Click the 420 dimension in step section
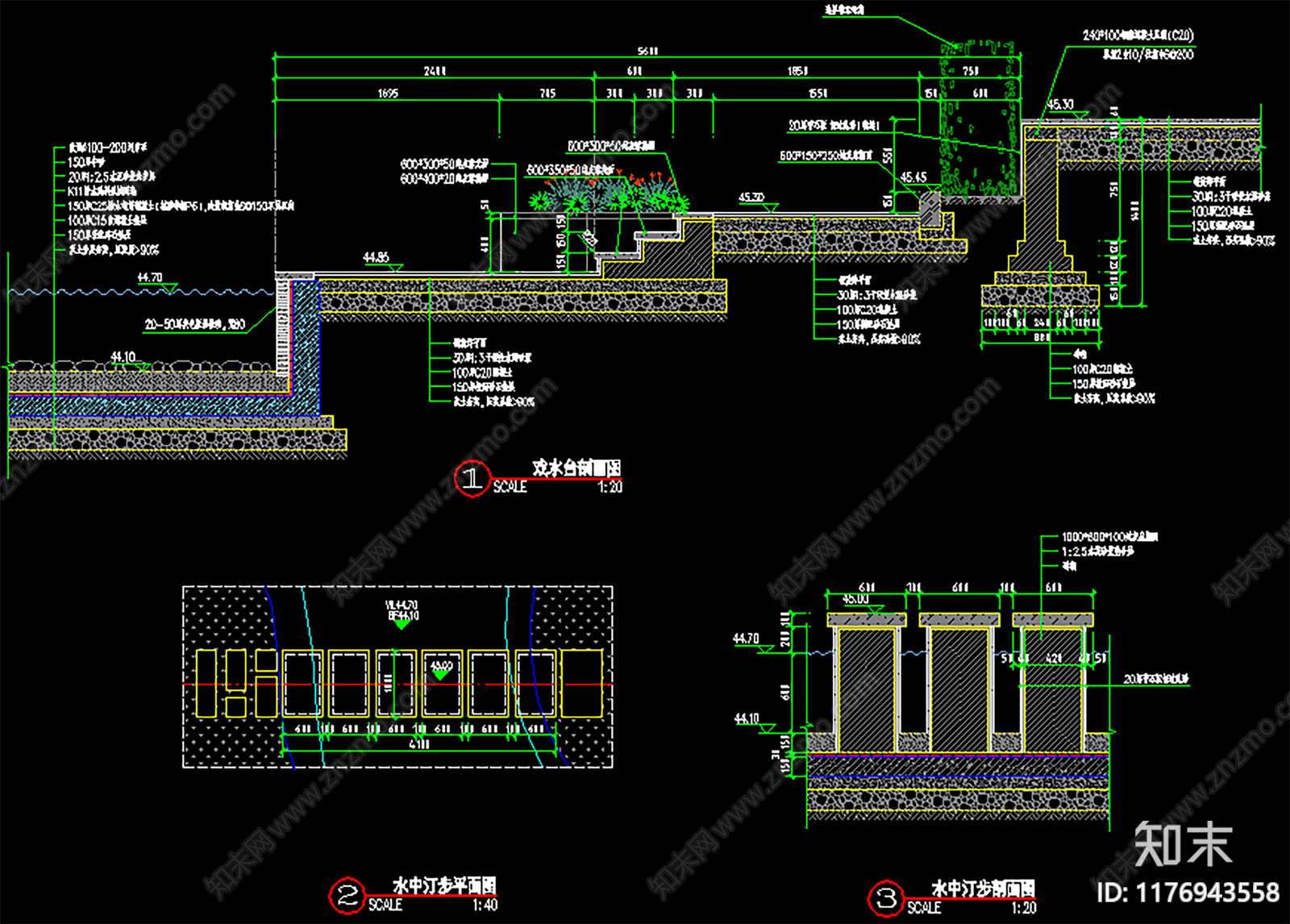 pos(1053,659)
